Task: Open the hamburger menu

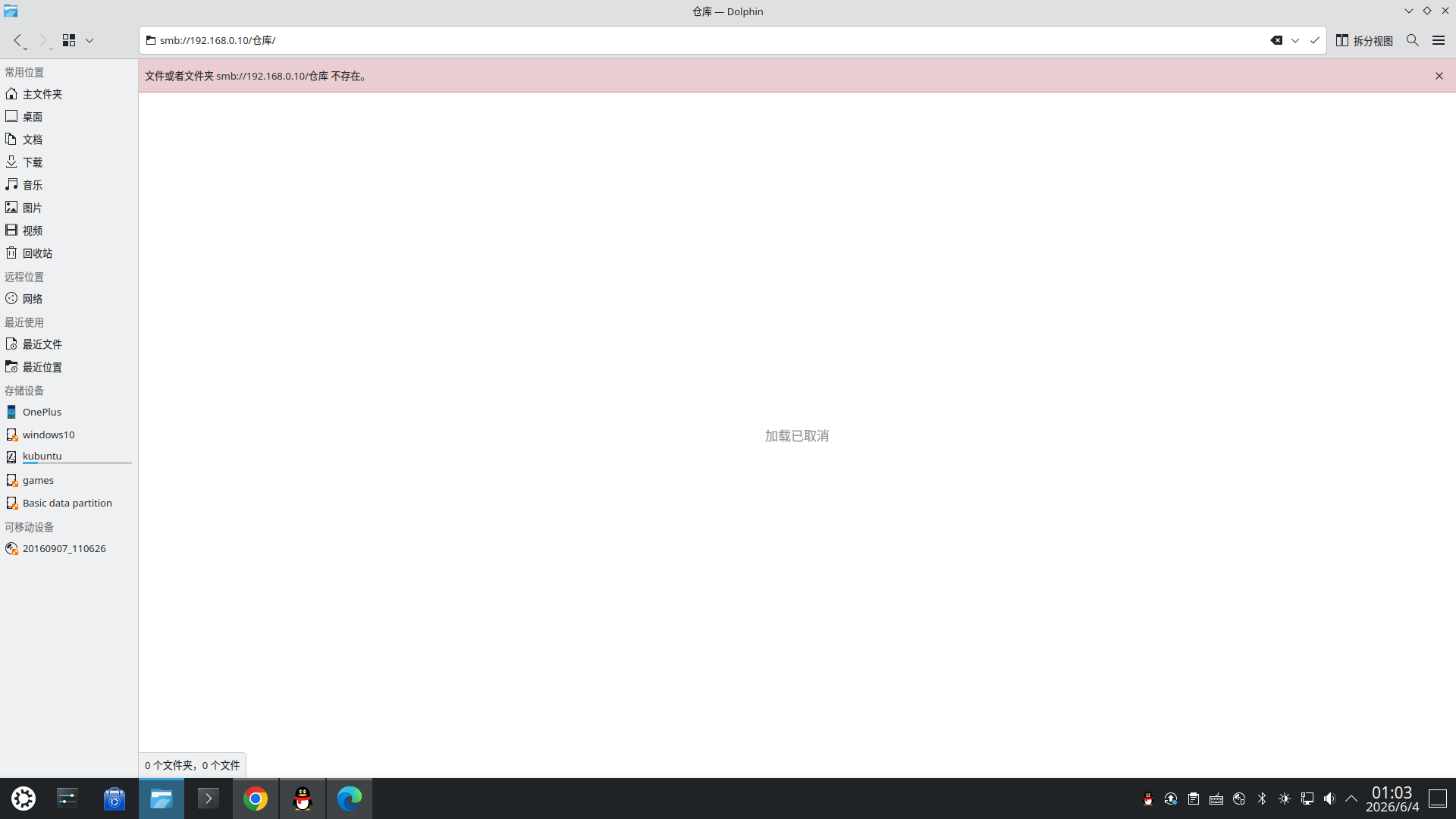Action: 1439,40
